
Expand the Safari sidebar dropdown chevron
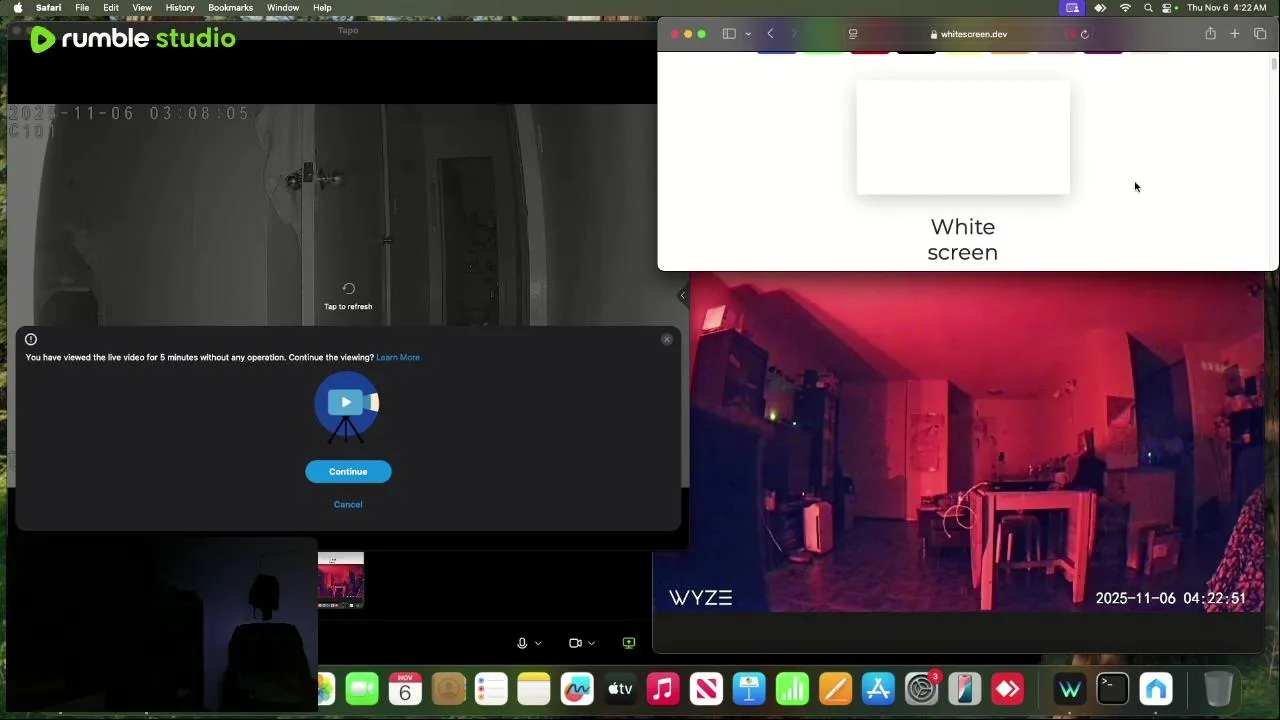point(748,34)
